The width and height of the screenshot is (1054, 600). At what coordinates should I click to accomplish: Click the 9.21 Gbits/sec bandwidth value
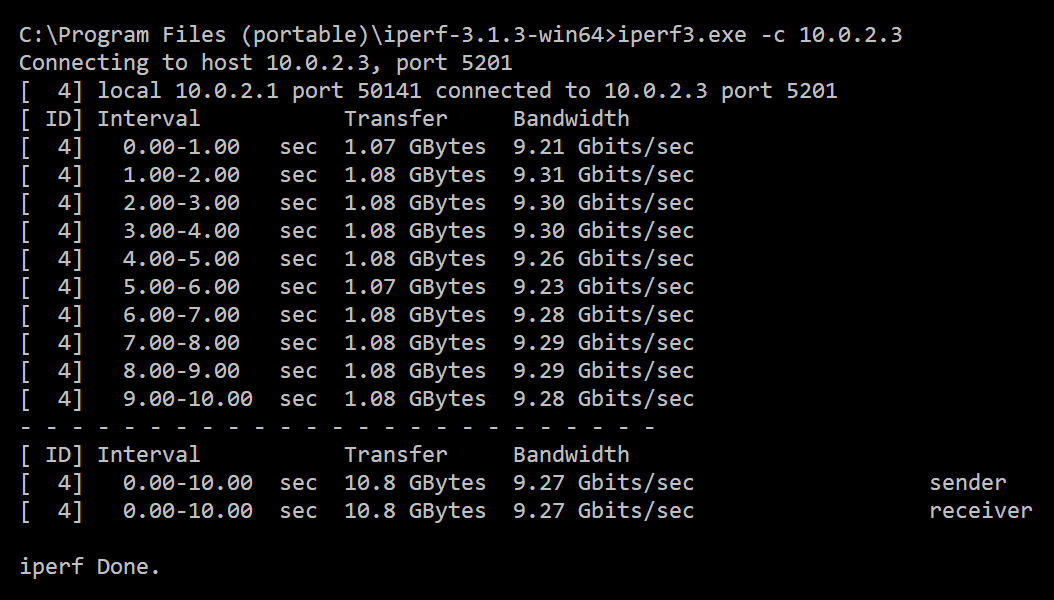click(x=603, y=147)
